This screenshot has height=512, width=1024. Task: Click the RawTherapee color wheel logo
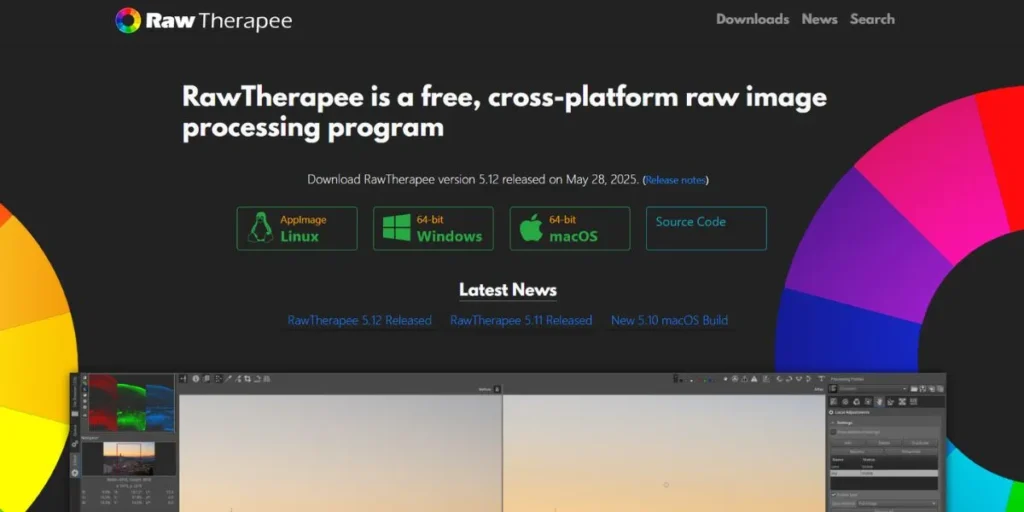(128, 20)
